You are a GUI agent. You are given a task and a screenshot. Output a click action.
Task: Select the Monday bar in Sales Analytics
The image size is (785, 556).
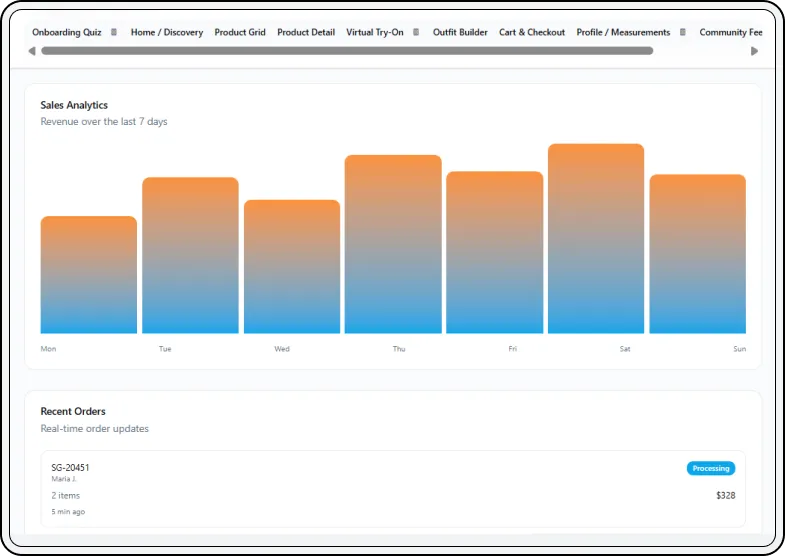(88, 275)
